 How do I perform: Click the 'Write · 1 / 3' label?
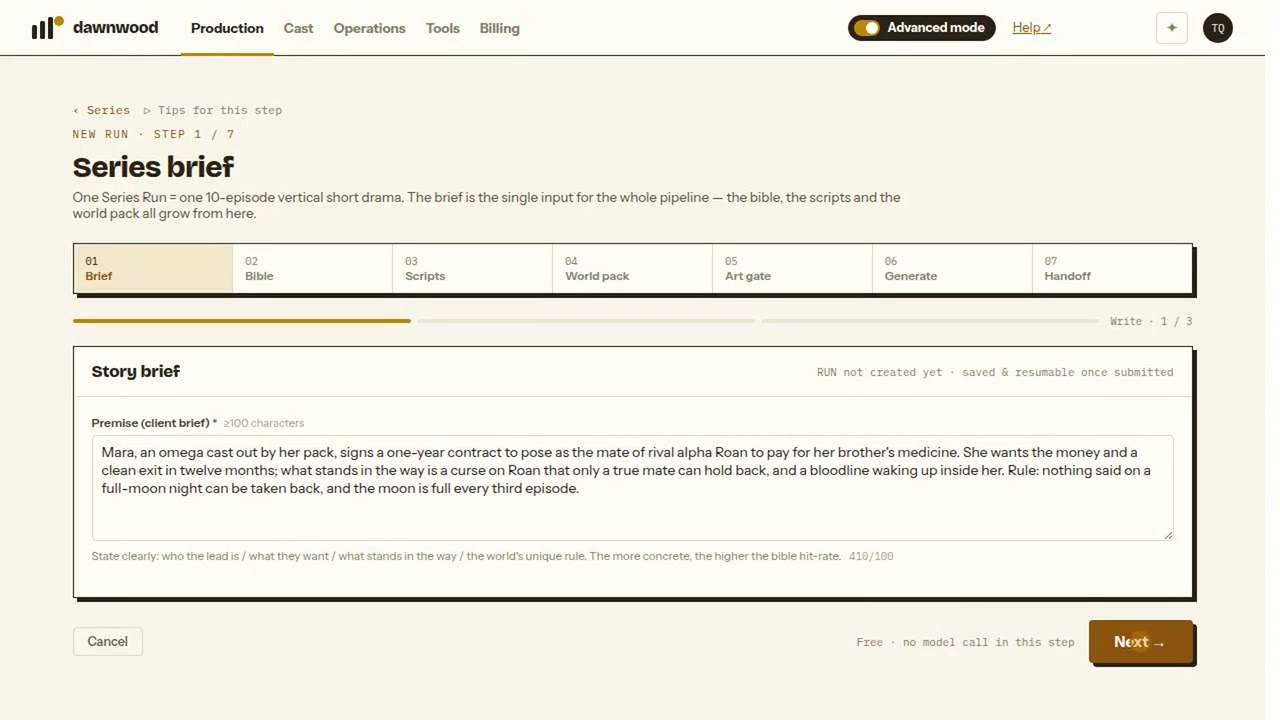(1151, 321)
